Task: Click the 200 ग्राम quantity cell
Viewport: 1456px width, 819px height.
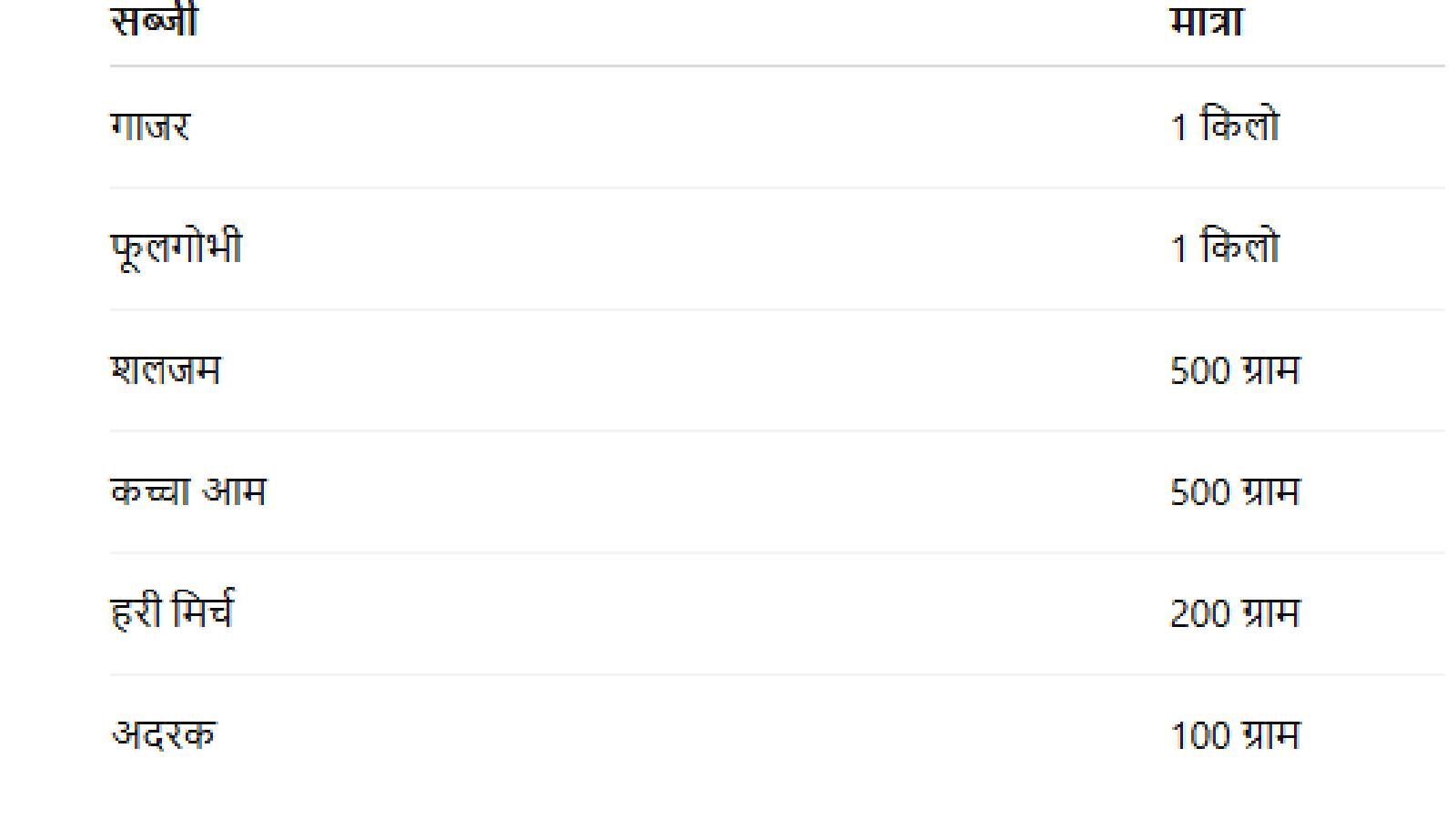Action: click(x=1235, y=614)
